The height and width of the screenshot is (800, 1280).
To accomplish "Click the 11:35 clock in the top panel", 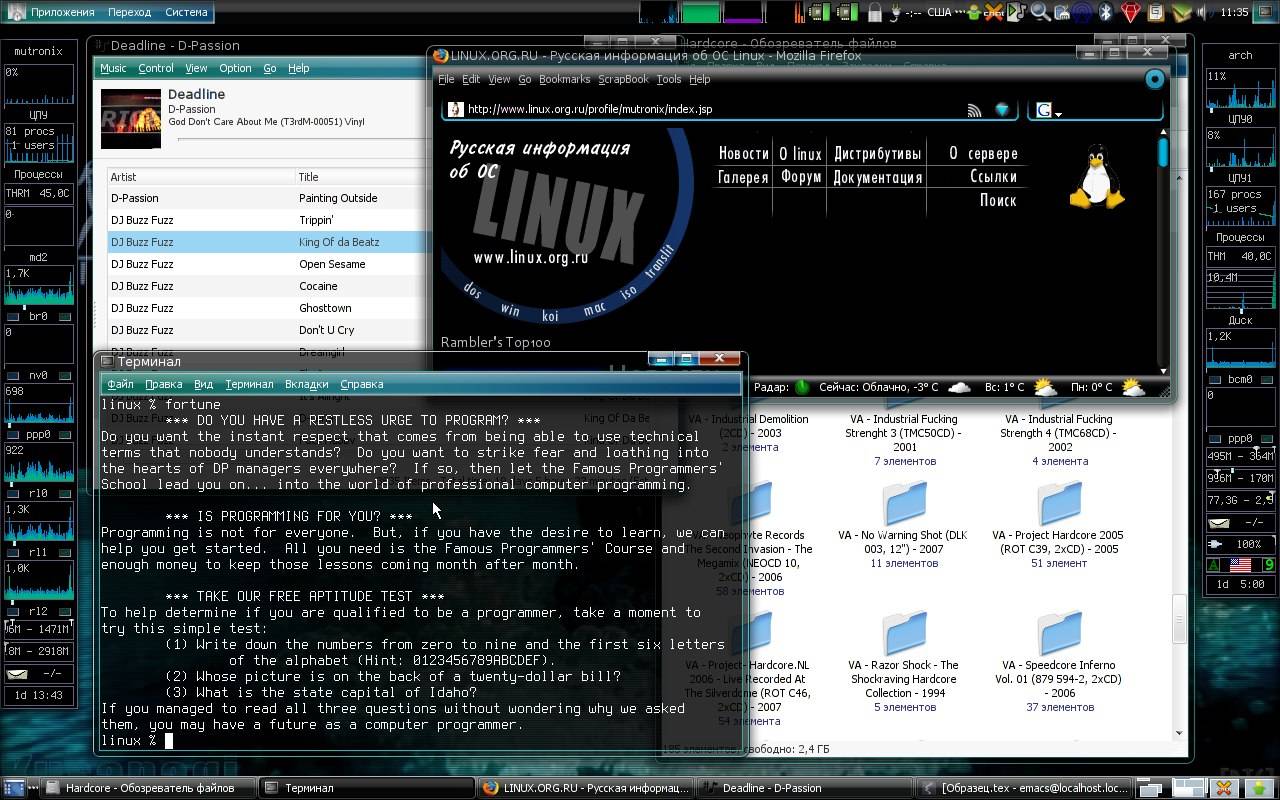I will [x=1234, y=12].
